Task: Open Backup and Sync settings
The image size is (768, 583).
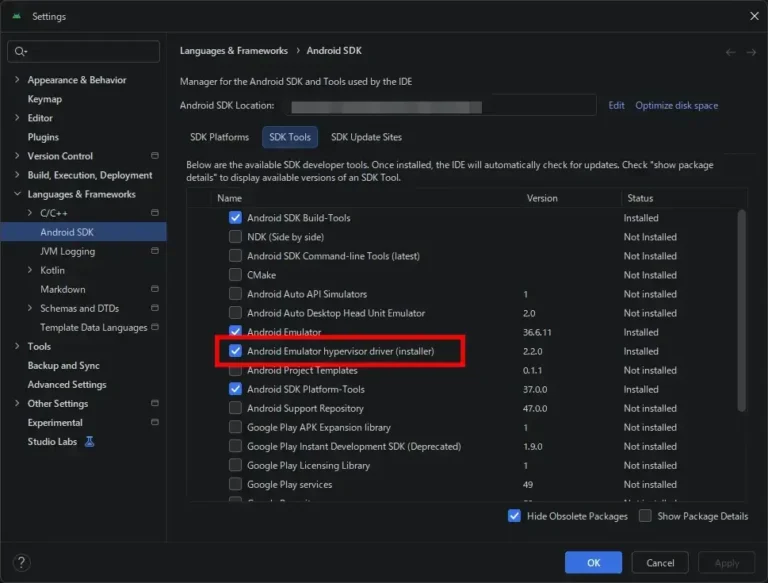Action: 64,365
